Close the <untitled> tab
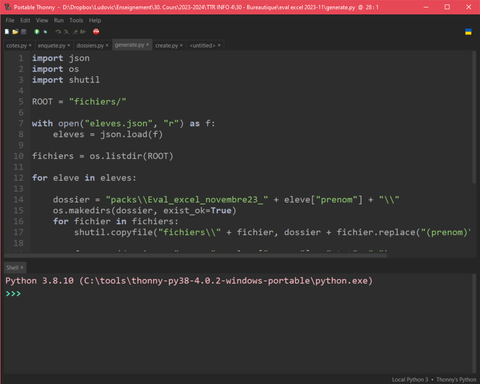The height and width of the screenshot is (384, 480). [219, 45]
